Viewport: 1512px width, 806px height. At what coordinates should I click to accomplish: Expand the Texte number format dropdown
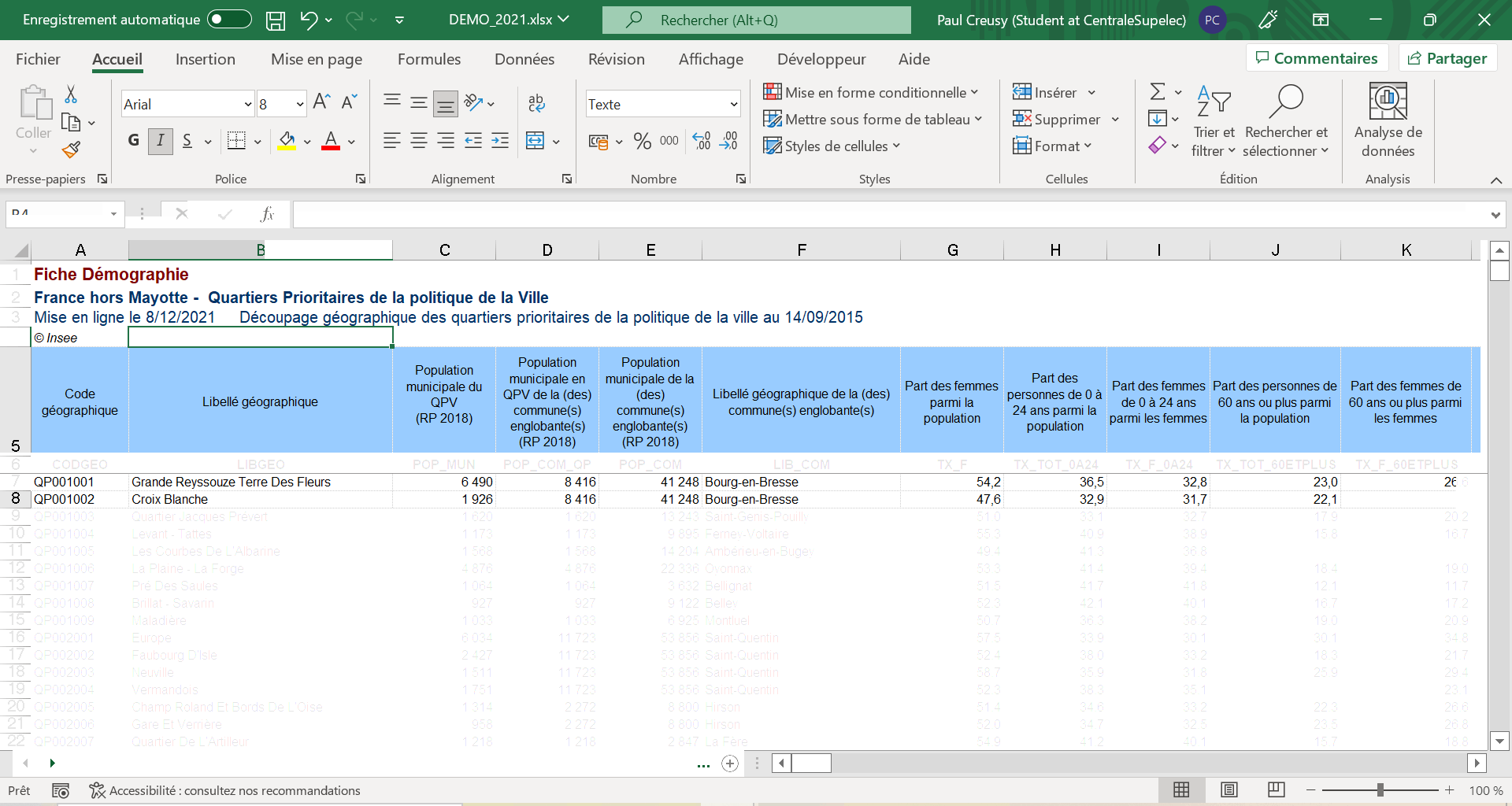[x=733, y=105]
